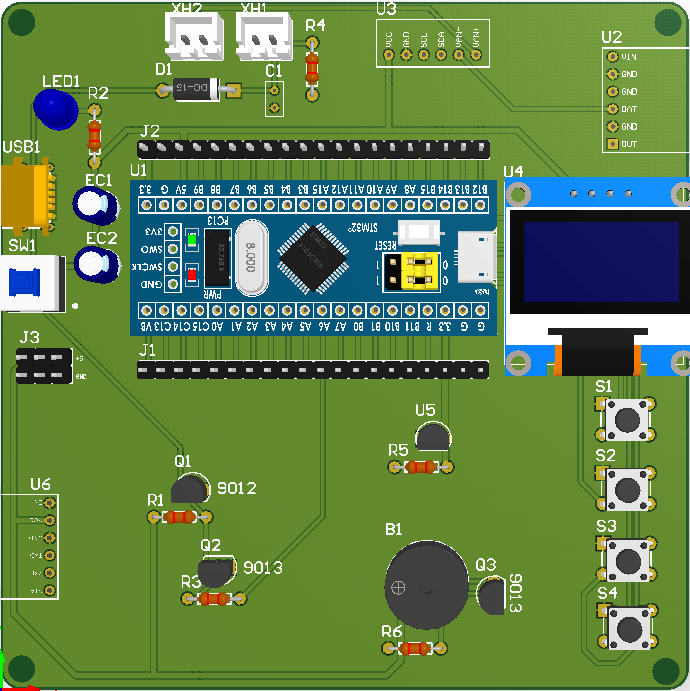Click the USB1 designator text
The height and width of the screenshot is (691, 690).
click(x=21, y=147)
